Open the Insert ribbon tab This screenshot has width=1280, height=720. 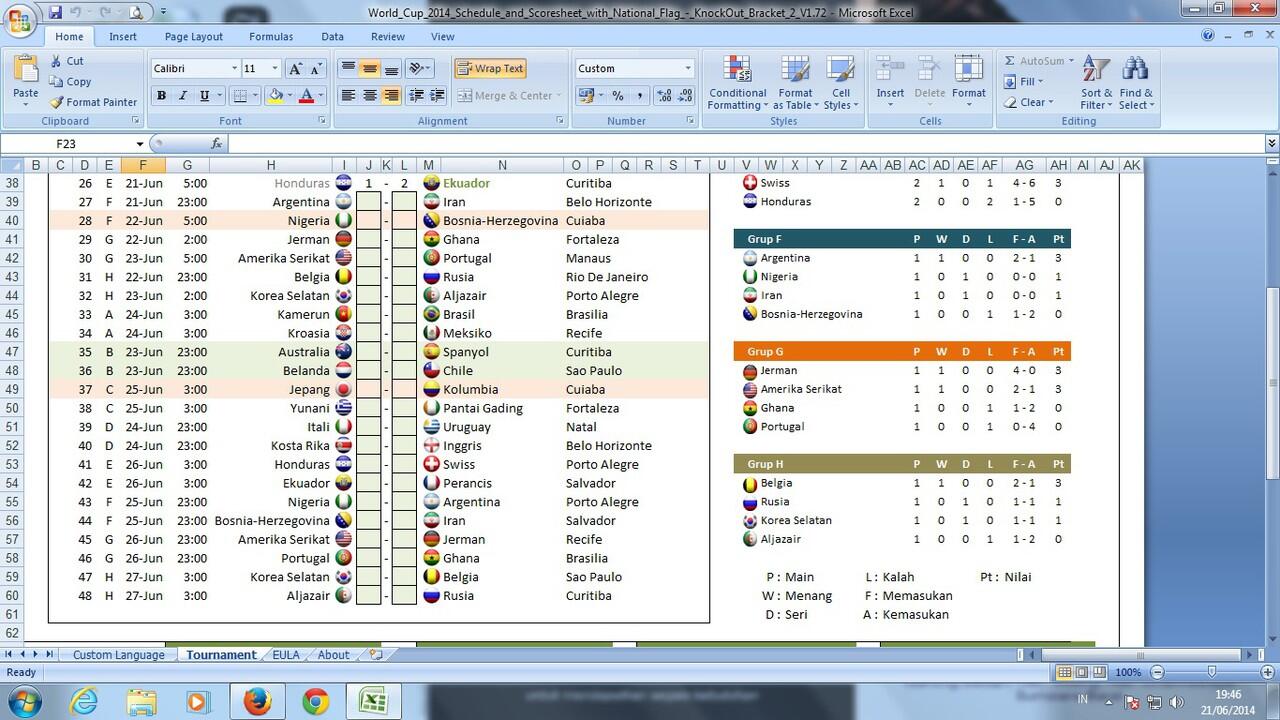click(123, 37)
